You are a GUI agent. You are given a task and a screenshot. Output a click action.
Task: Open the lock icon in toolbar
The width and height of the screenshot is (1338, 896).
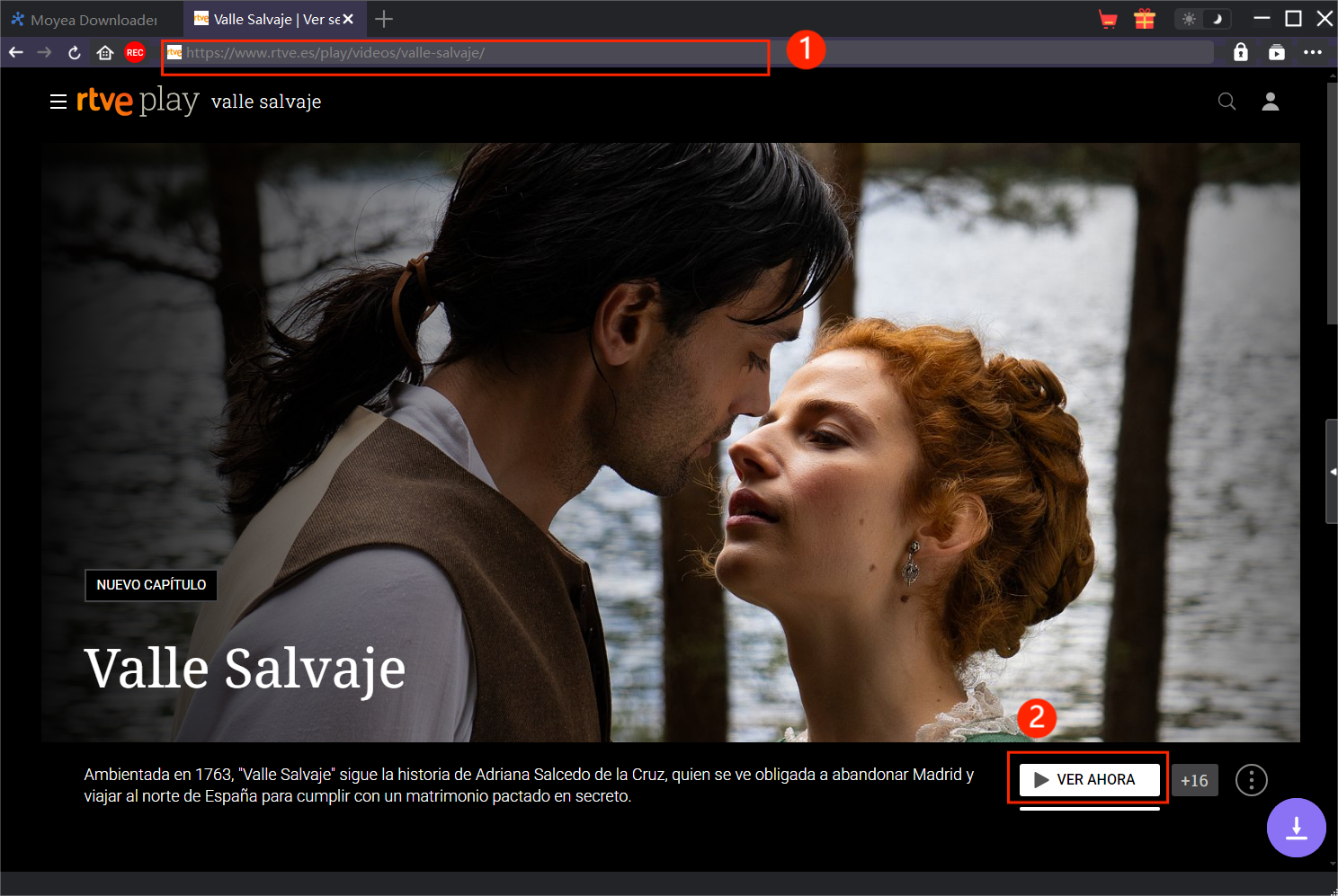click(1241, 52)
